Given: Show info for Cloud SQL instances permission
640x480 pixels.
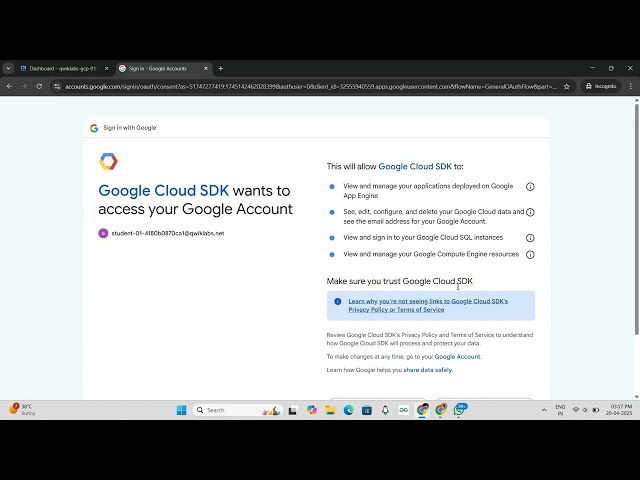Looking at the screenshot, I should 530,238.
